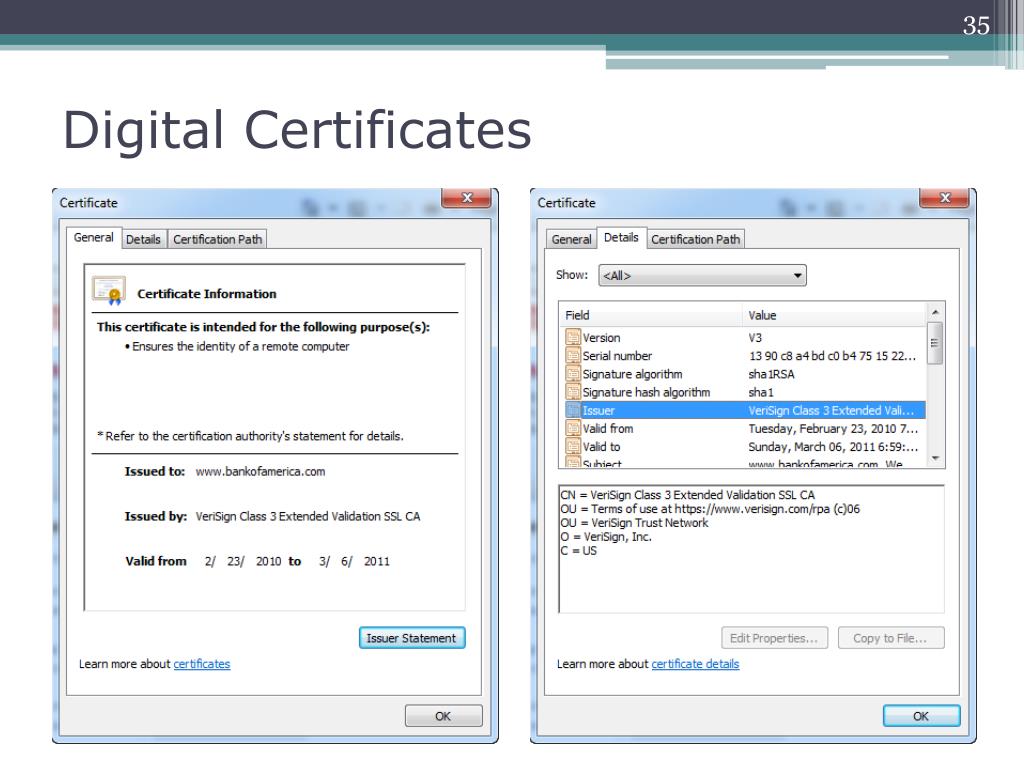Click the CN = VeriSign Class 3 line
Image resolution: width=1024 pixels, height=768 pixels.
coord(688,495)
